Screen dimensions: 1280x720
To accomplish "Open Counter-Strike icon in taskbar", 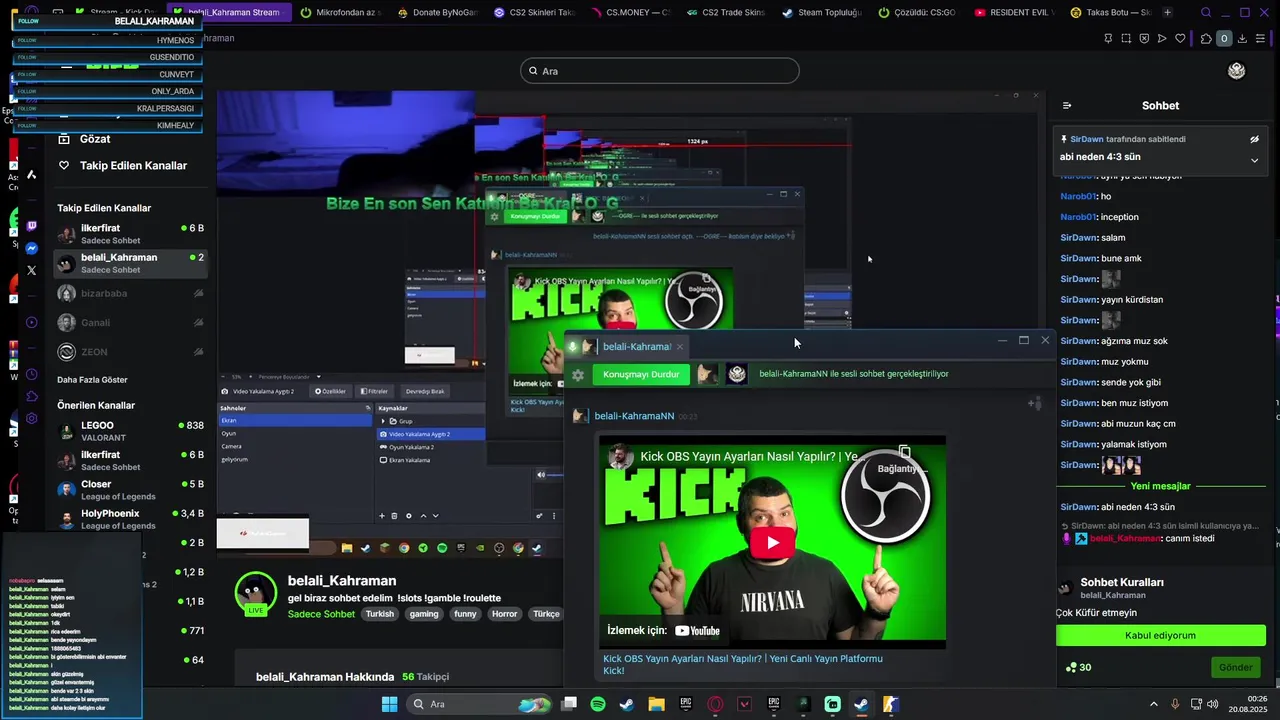I will (890, 704).
